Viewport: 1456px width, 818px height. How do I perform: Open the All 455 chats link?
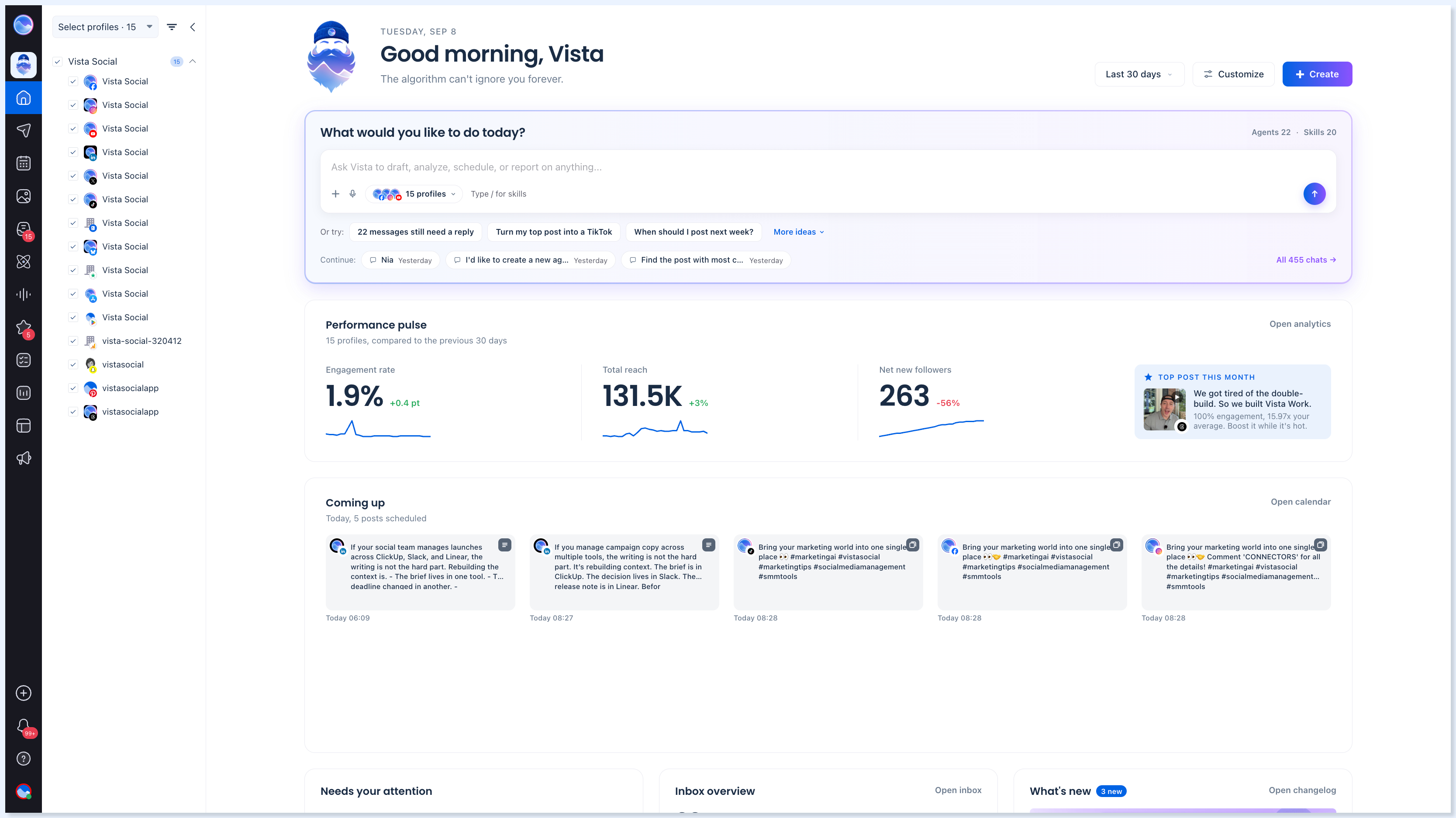point(1306,260)
